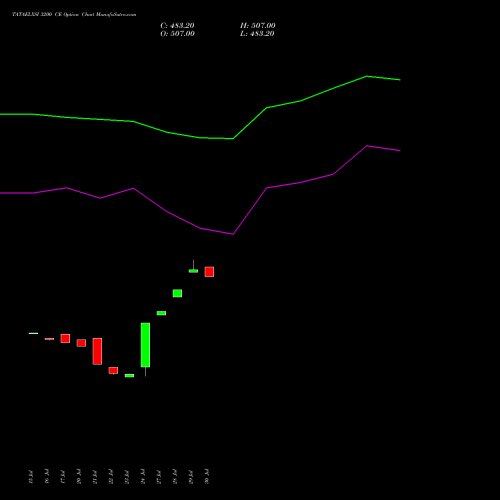Click the 28 Jul date label on axis
Viewport: 500px width, 500px height.
pyautogui.click(x=175, y=476)
